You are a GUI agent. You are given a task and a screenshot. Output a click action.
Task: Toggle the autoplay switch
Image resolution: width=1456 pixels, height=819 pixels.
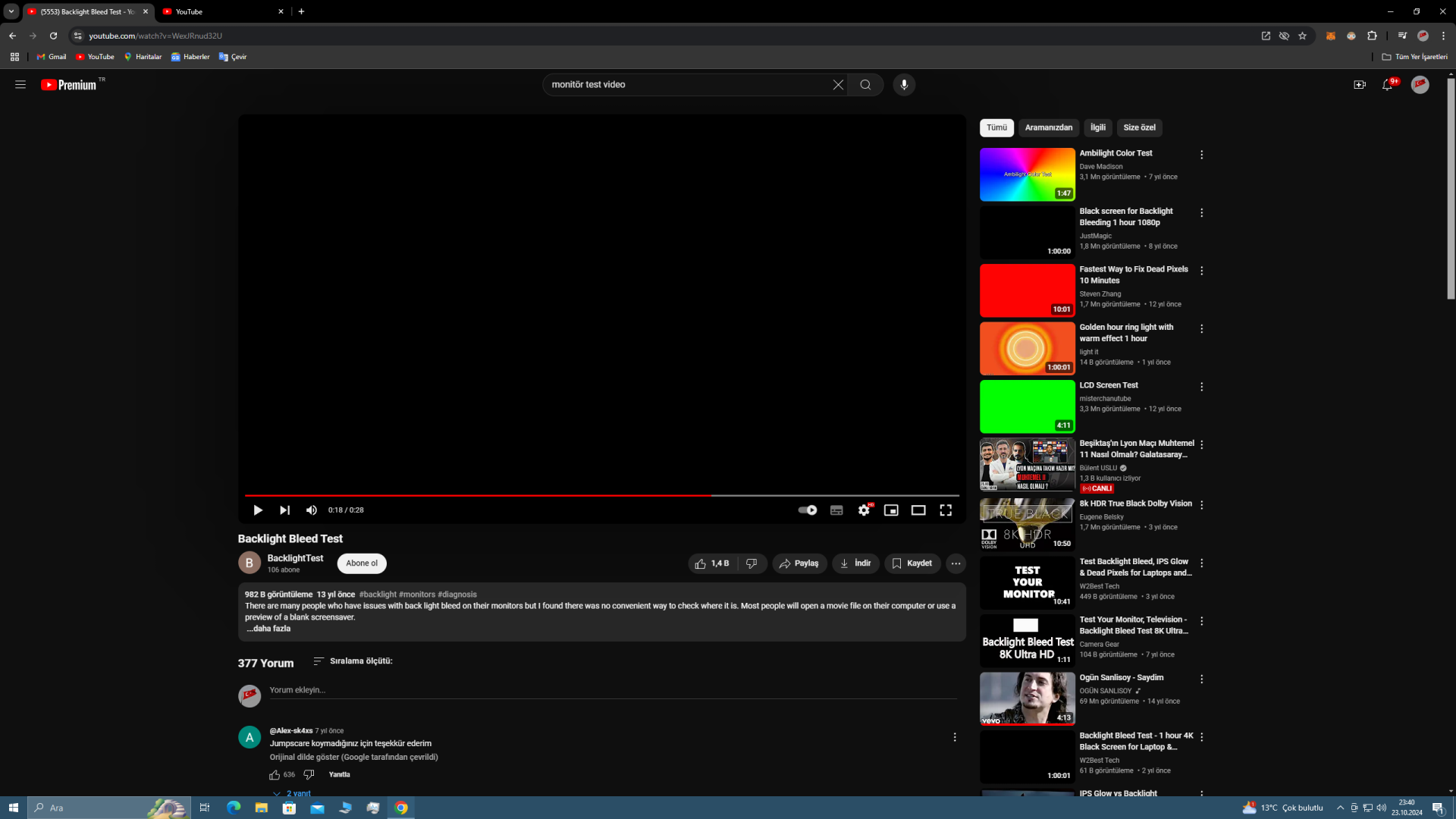(x=808, y=510)
